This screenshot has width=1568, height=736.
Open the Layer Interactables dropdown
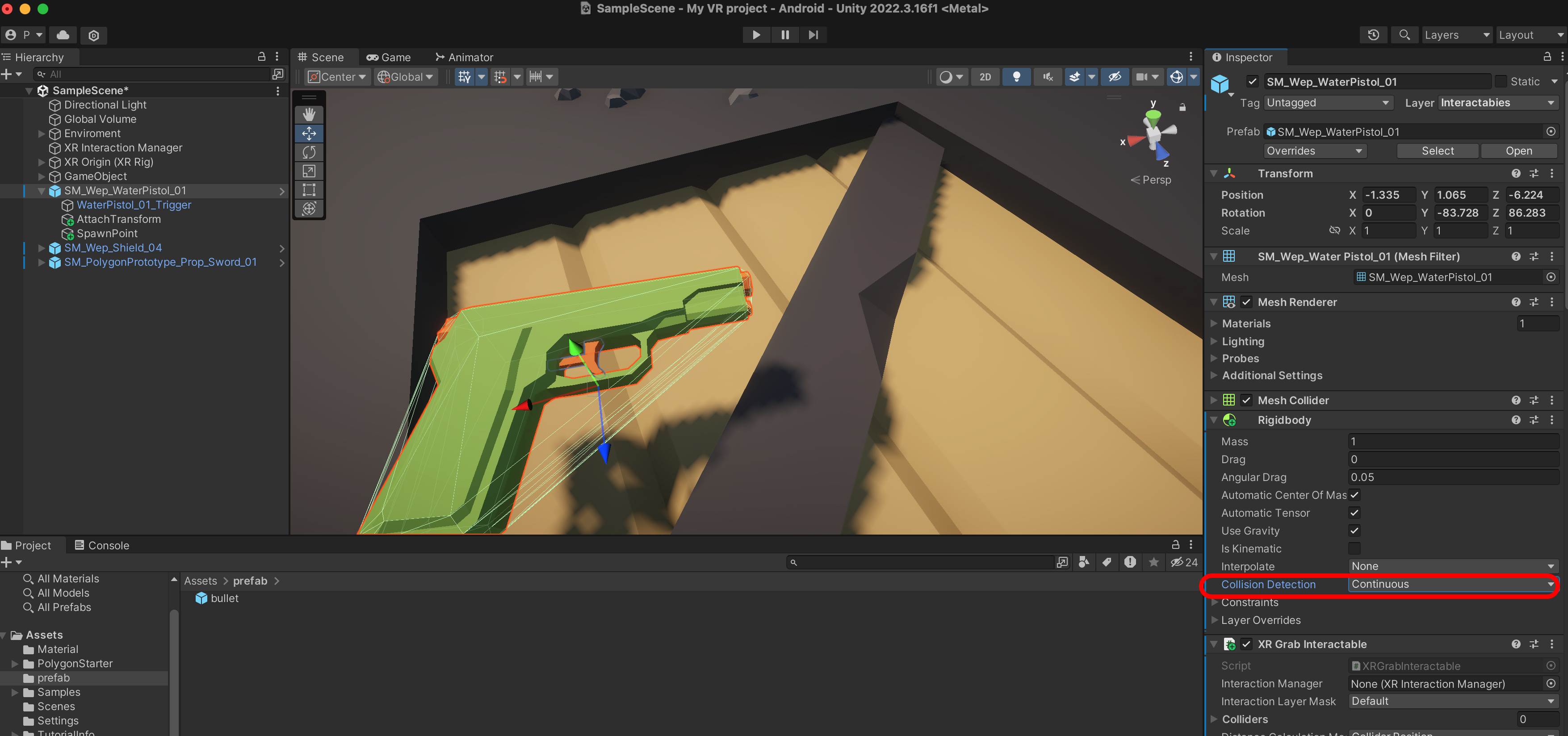[x=1497, y=103]
